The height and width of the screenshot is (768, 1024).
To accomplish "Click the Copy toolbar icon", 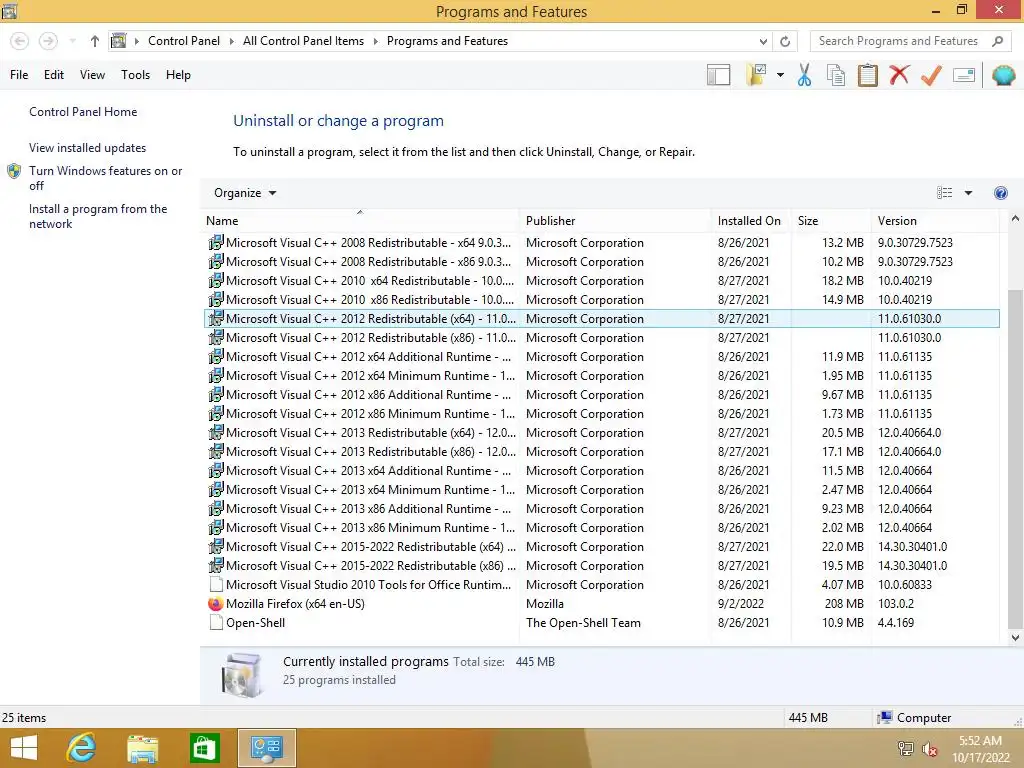I will pyautogui.click(x=836, y=75).
